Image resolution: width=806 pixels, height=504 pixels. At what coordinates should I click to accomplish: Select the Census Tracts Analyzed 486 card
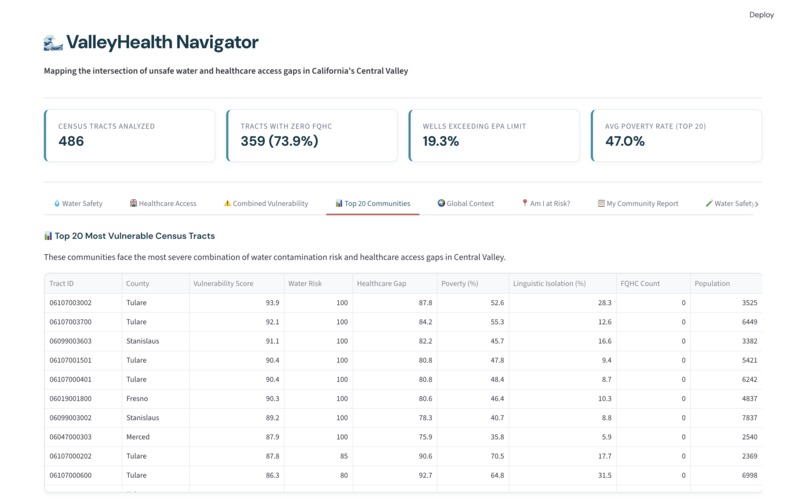(x=130, y=135)
